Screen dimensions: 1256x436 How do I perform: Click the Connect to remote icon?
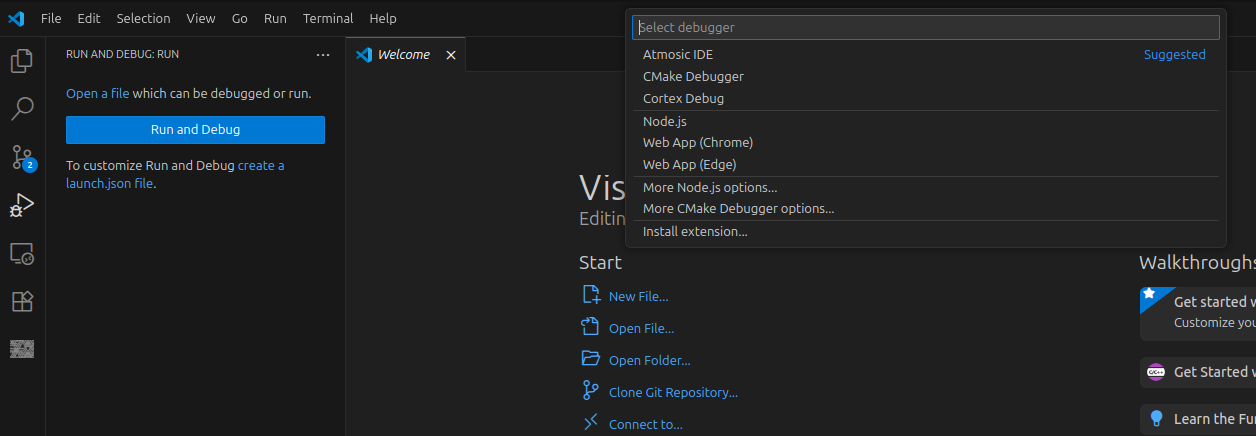tap(591, 423)
